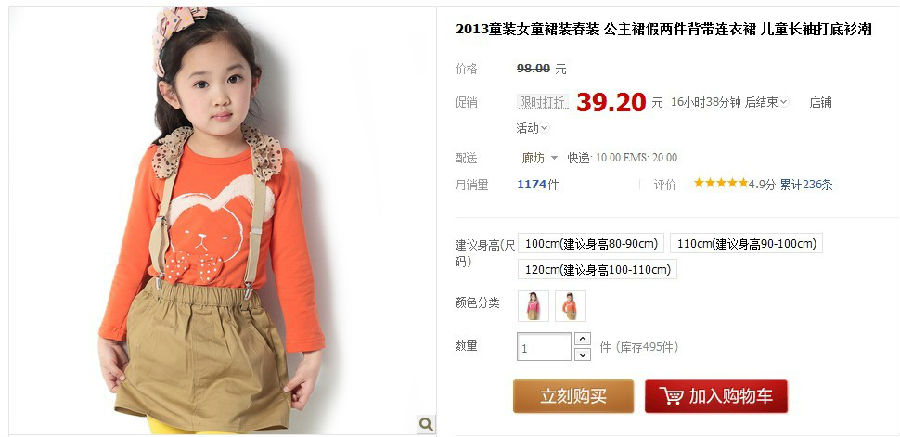Image resolution: width=900 pixels, height=437 pixels.
Task: Click the 限时打折 promotion tag
Action: coord(543,102)
